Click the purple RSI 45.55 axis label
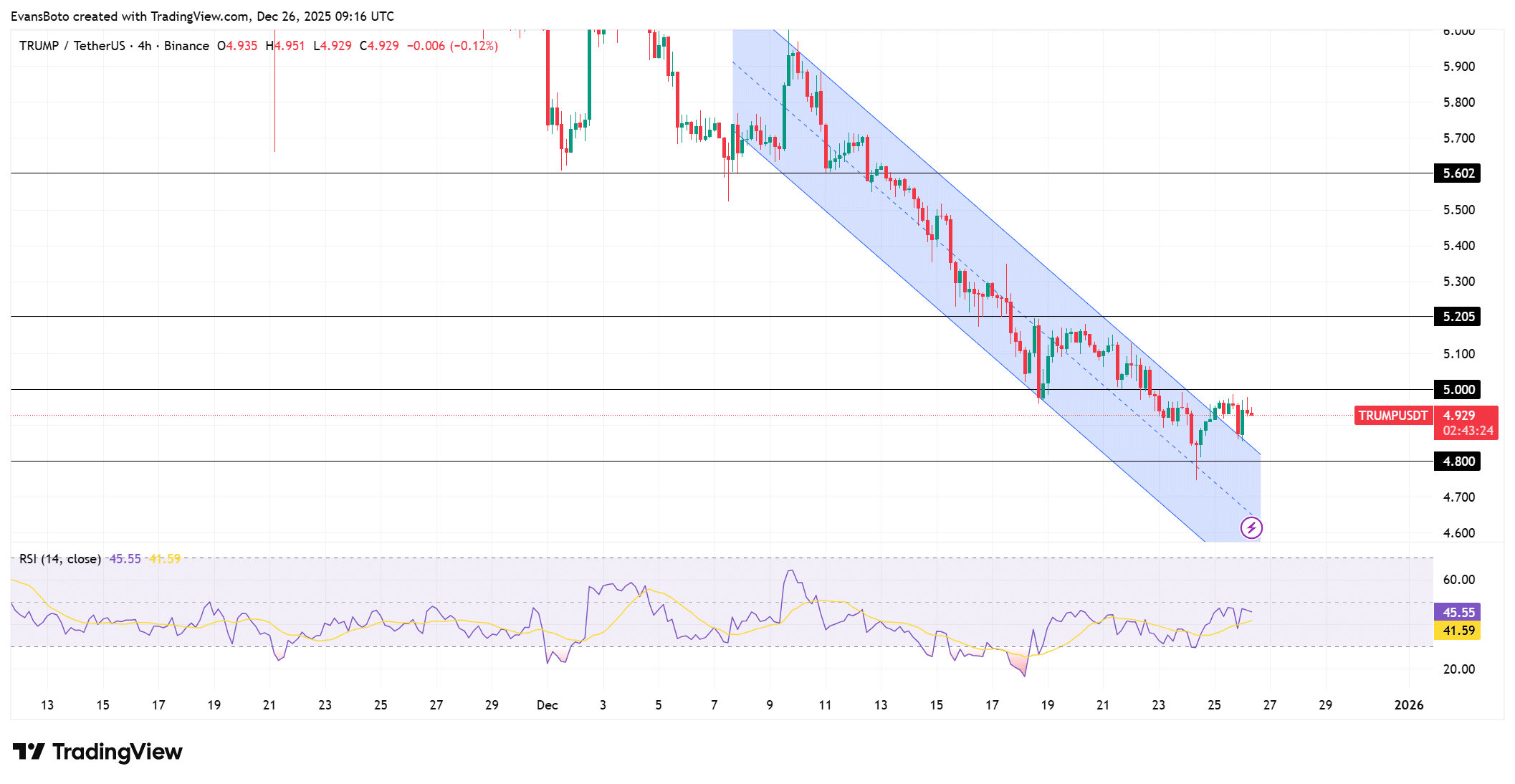1515x784 pixels. [x=1458, y=613]
